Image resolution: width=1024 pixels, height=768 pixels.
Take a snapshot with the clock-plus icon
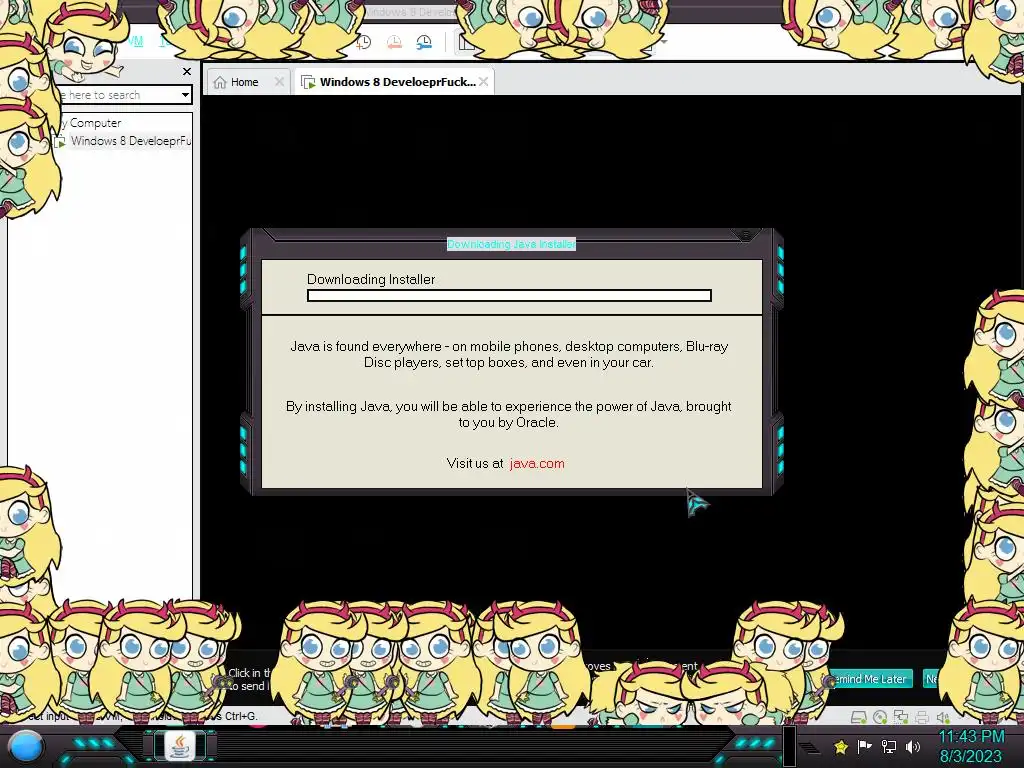pos(364,42)
